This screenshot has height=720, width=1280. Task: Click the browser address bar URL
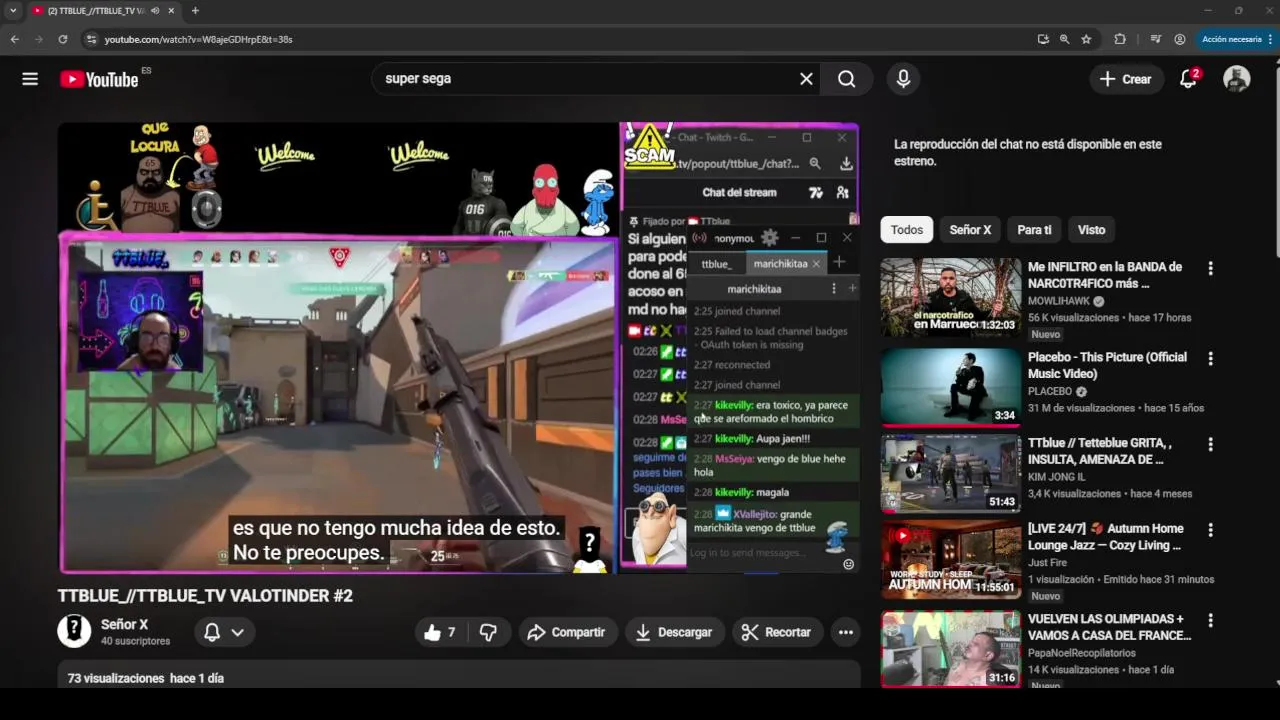[199, 39]
